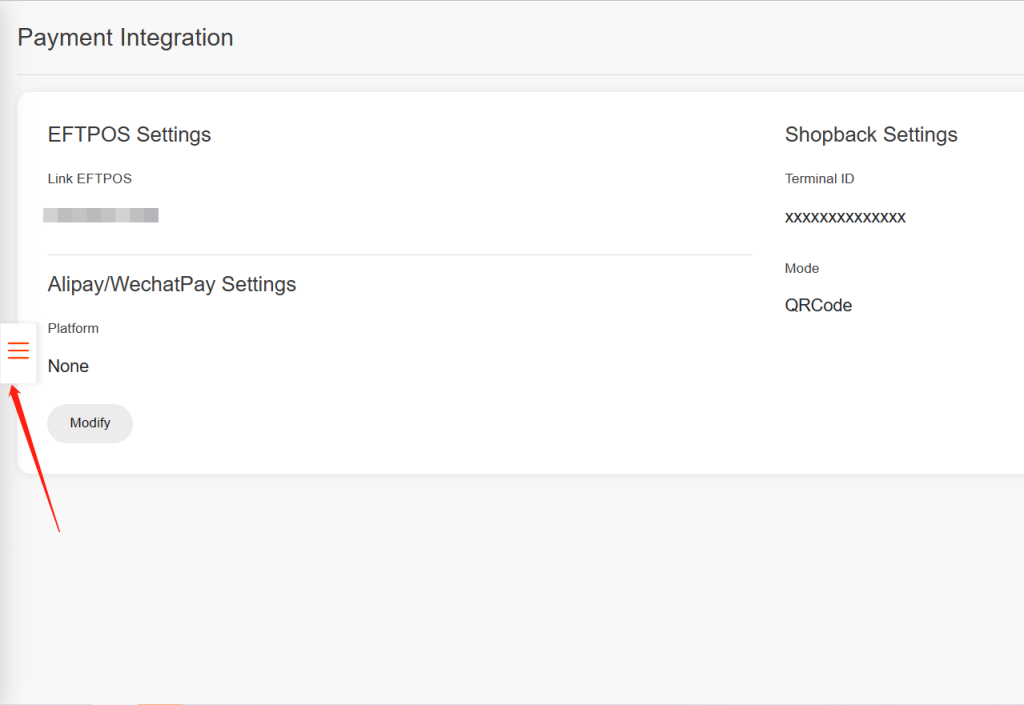Click divider line under Payment Integration title
This screenshot has height=705, width=1024.
(x=500, y=74)
